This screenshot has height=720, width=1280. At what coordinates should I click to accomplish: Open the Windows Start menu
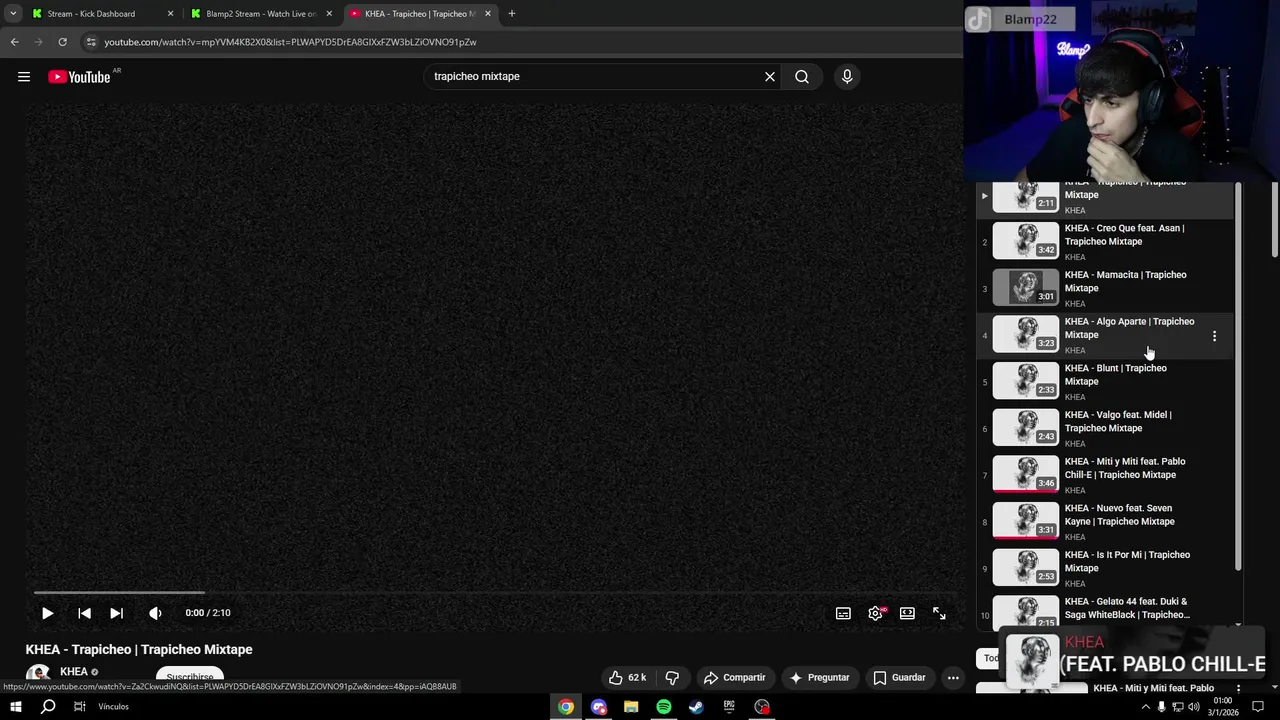17,707
